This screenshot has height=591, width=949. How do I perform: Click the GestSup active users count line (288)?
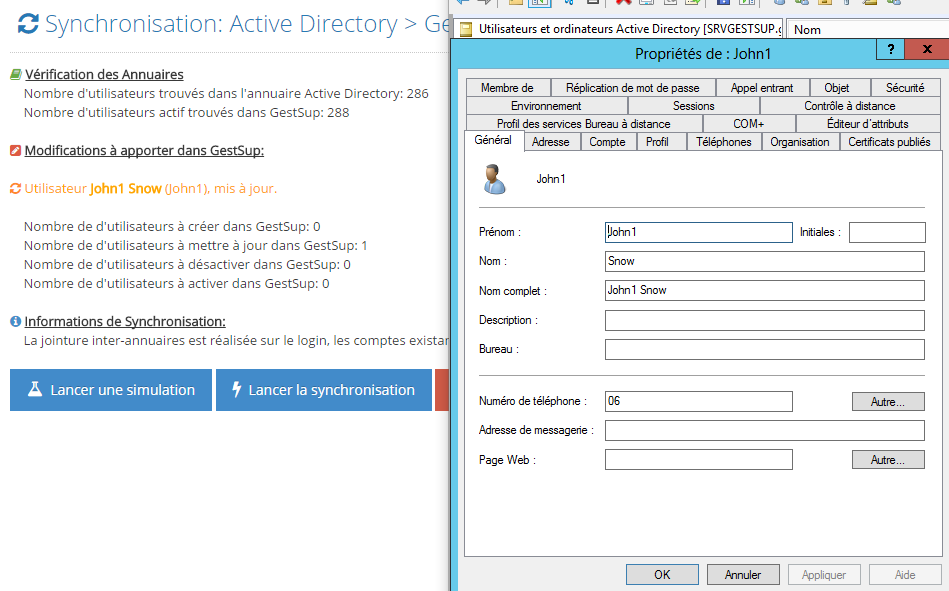click(x=186, y=113)
